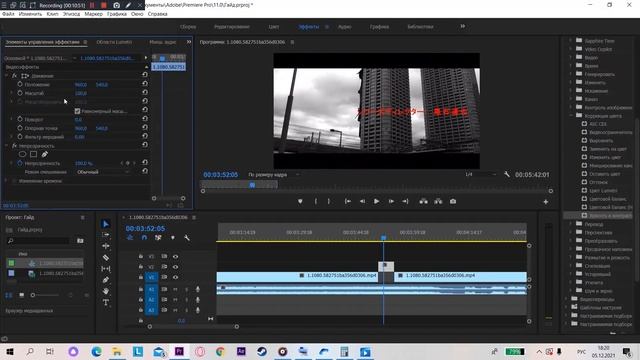Open the playback resolution 1/4 dropdown

(x=480, y=174)
